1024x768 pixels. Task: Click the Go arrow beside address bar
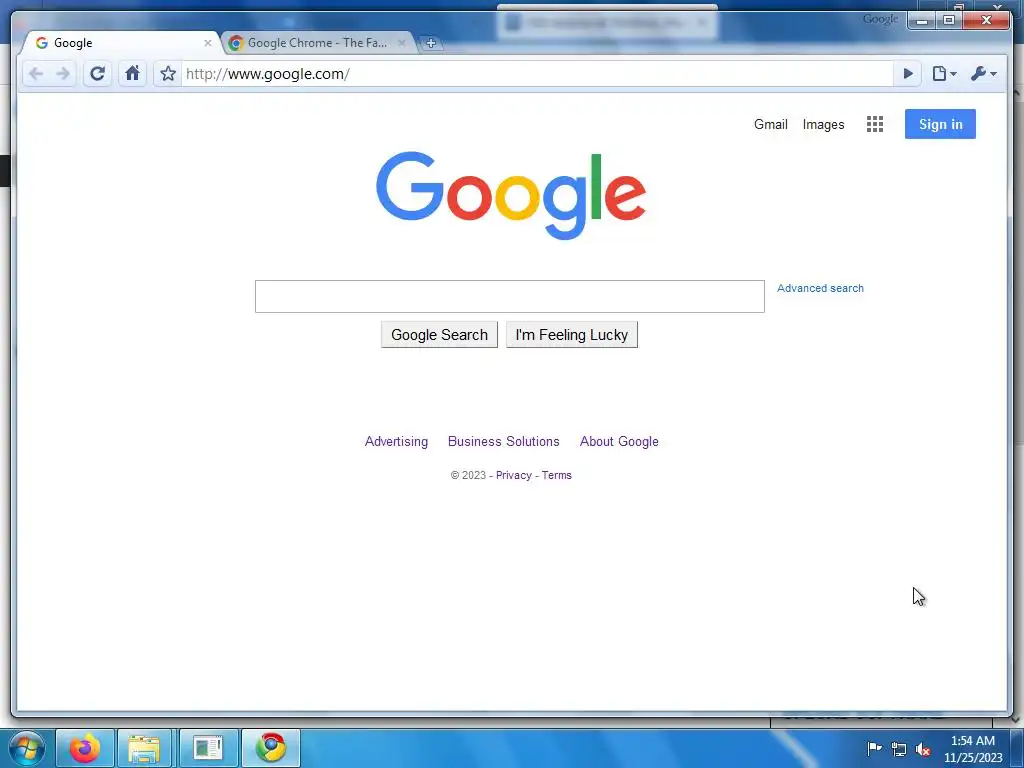click(908, 74)
